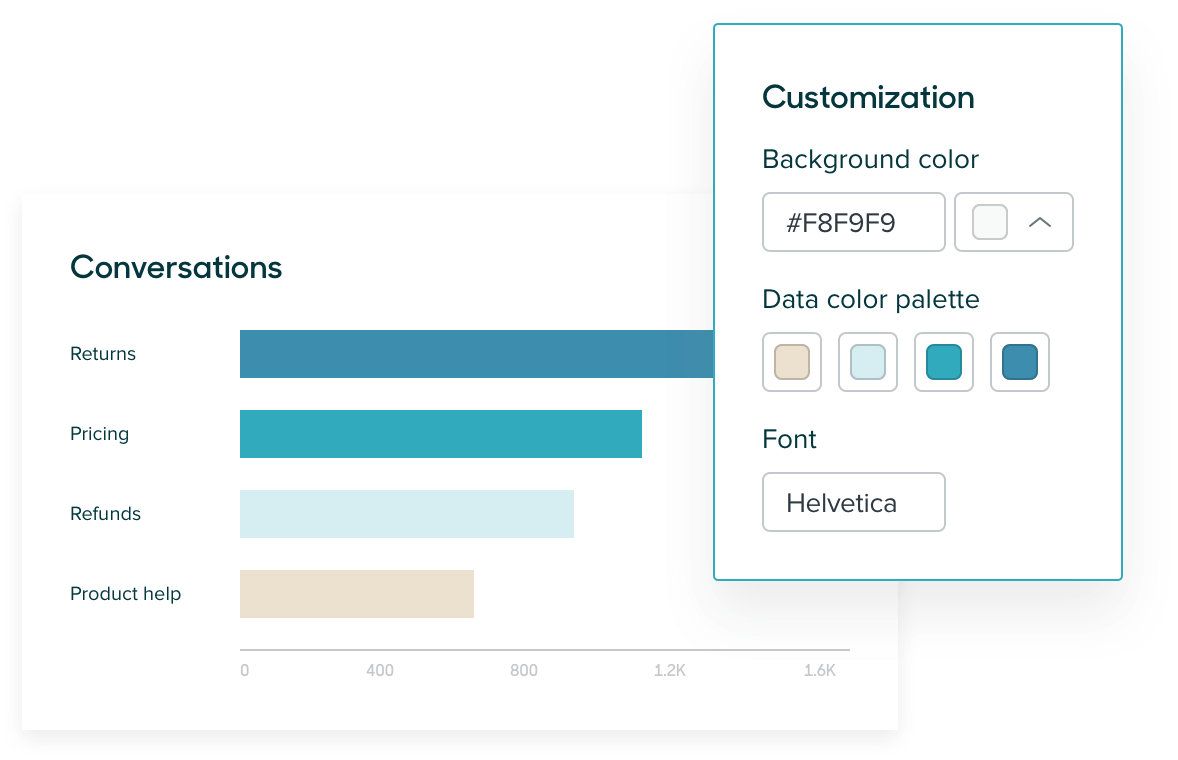This screenshot has height=760, width=1178.
Task: Click the 1.2K axis tick label
Action: click(669, 670)
